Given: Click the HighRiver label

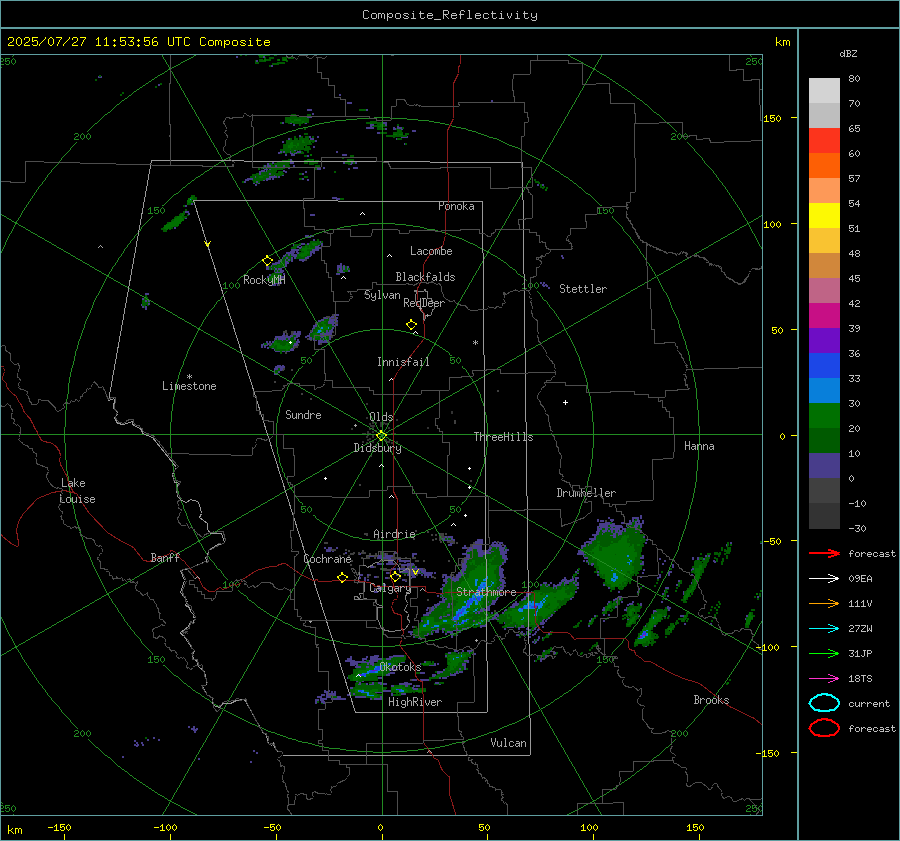Looking at the screenshot, I should click(415, 702).
